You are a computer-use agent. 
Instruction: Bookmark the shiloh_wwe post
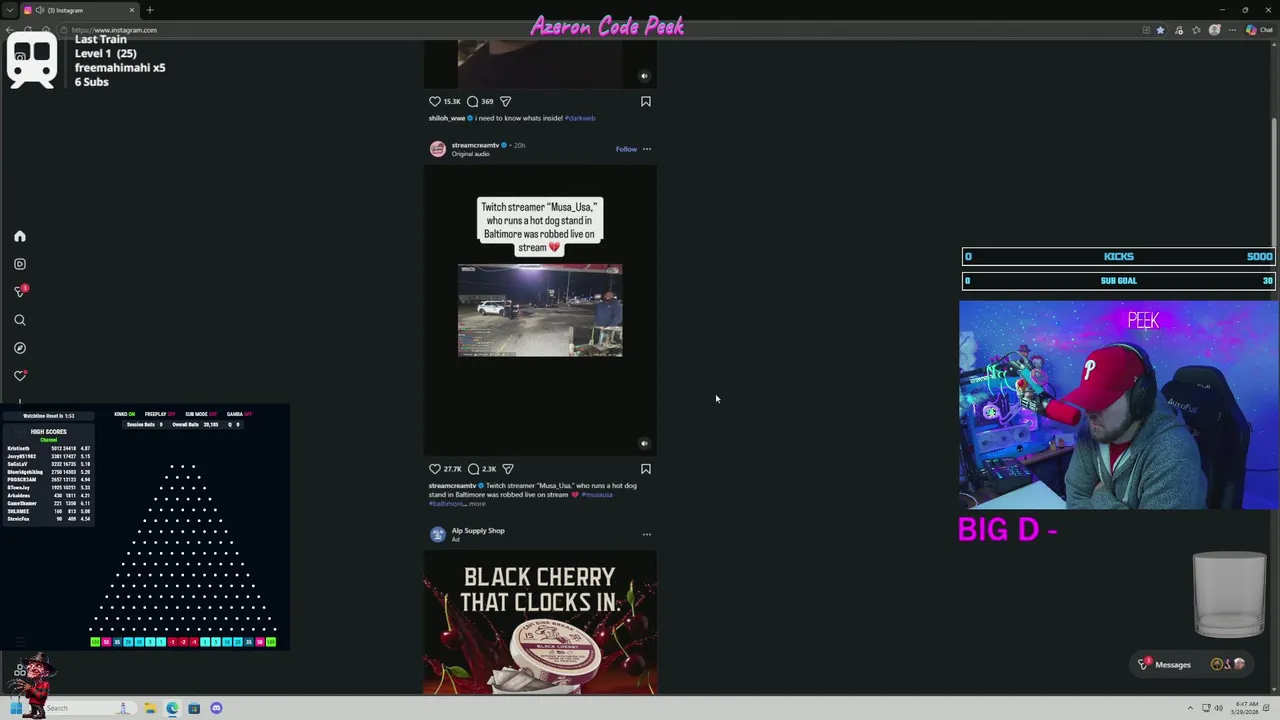click(x=646, y=101)
